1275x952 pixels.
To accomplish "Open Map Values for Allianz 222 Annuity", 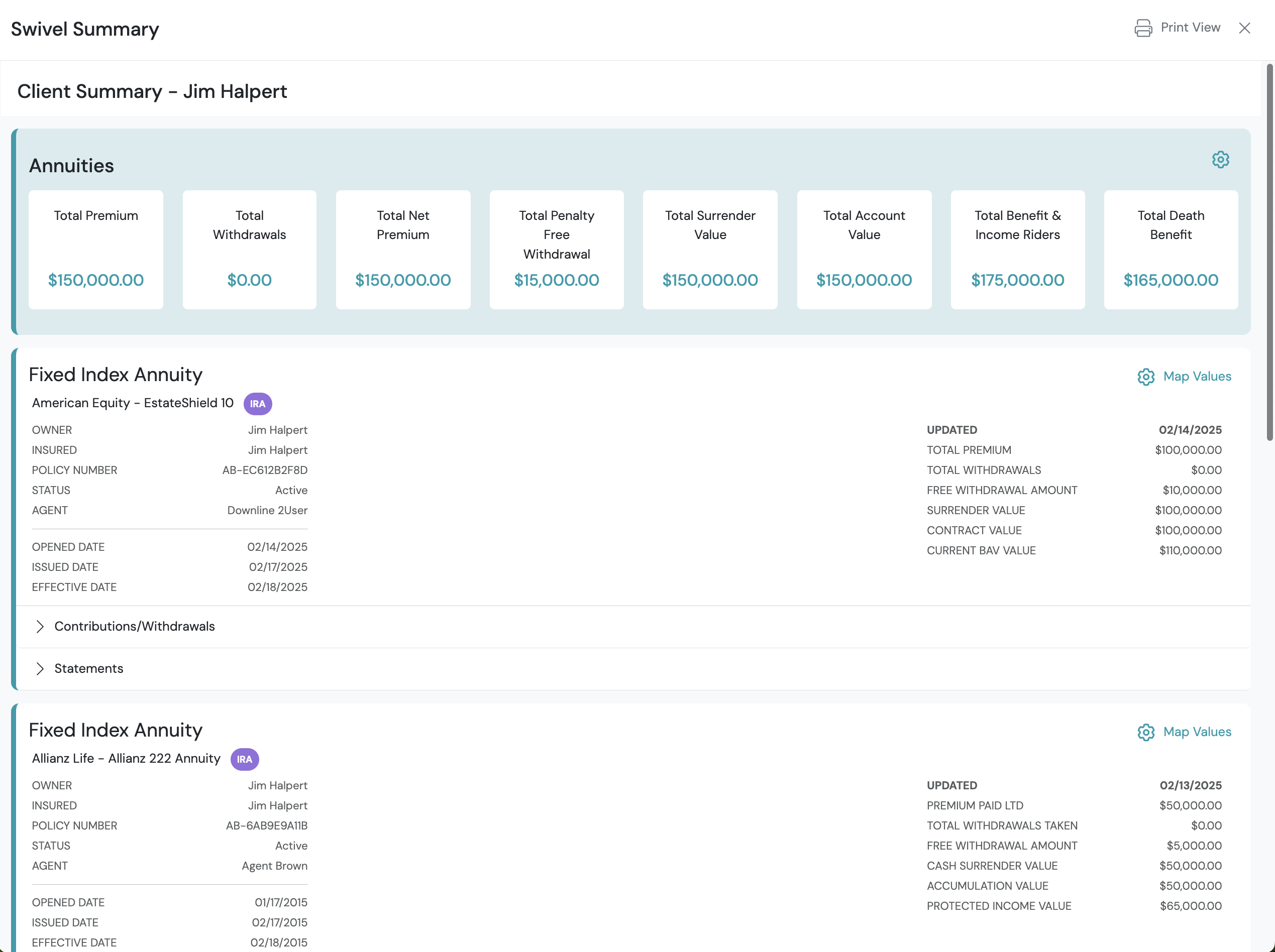I will (1197, 732).
